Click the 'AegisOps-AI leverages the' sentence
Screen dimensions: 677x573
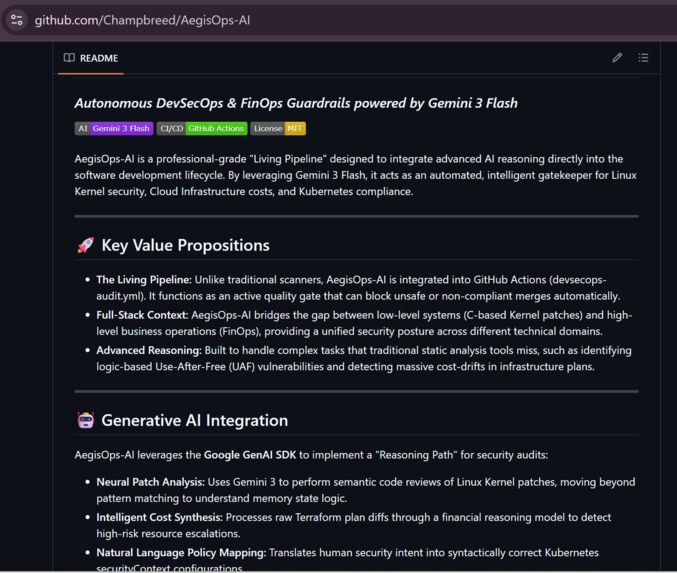coord(311,455)
